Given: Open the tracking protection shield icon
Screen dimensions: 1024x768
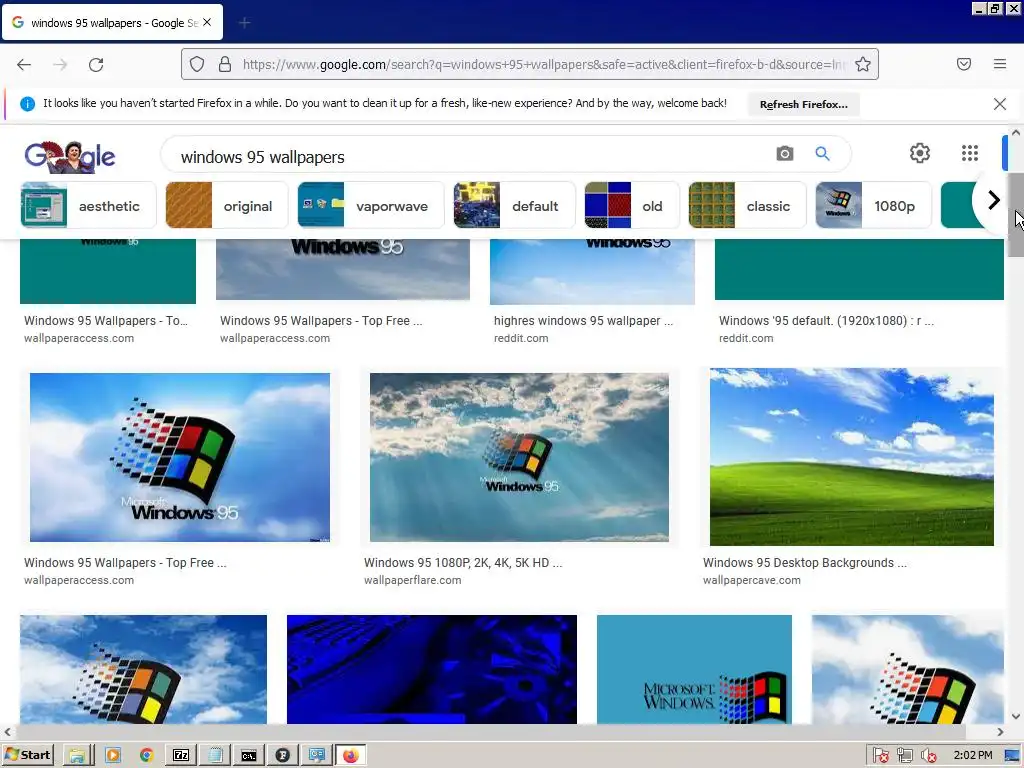Looking at the screenshot, I should (197, 64).
